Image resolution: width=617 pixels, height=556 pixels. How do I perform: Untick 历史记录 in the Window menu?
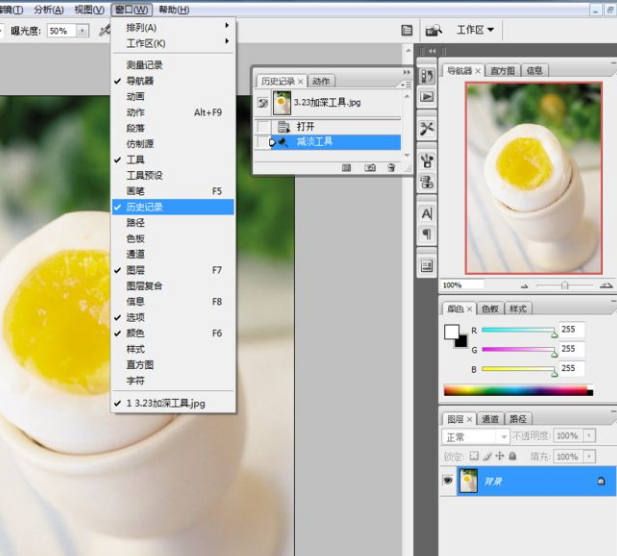pos(173,207)
